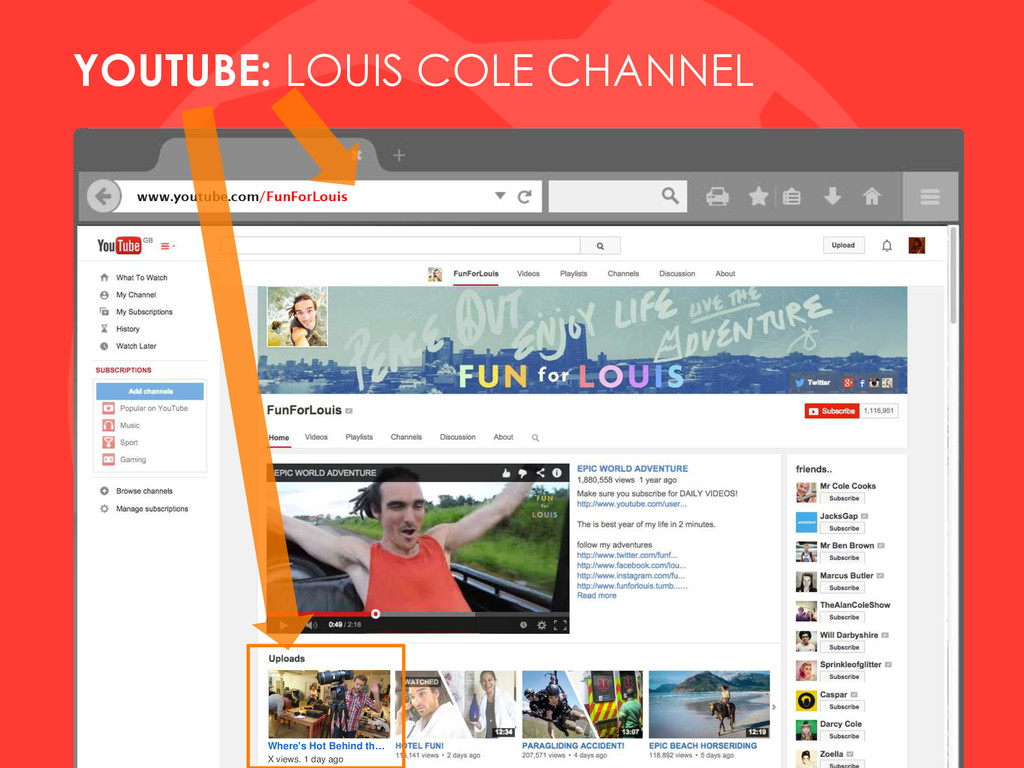Click the printer icon in browser toolbar
This screenshot has height=768, width=1024.
pyautogui.click(x=717, y=196)
